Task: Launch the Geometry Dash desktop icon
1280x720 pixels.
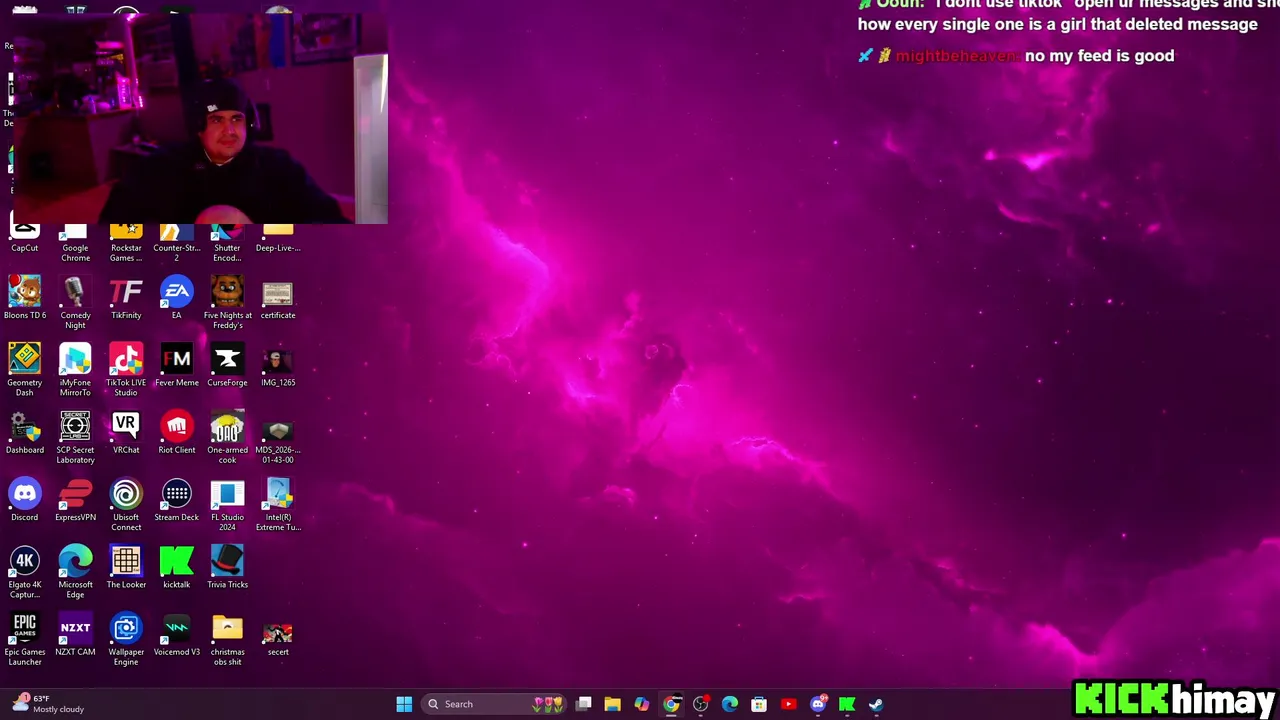Action: (x=25, y=370)
